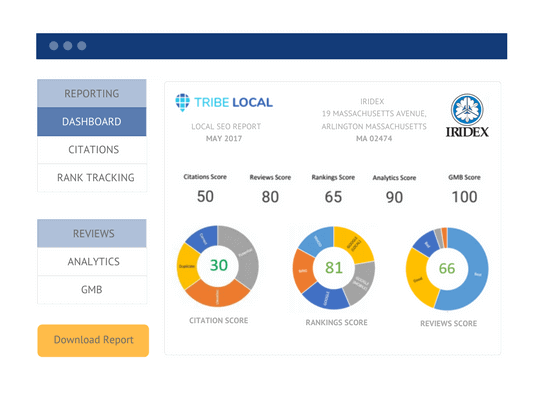Go to Rank Tracking in the sidebar
Screen dimensions: 544x403
tap(92, 178)
